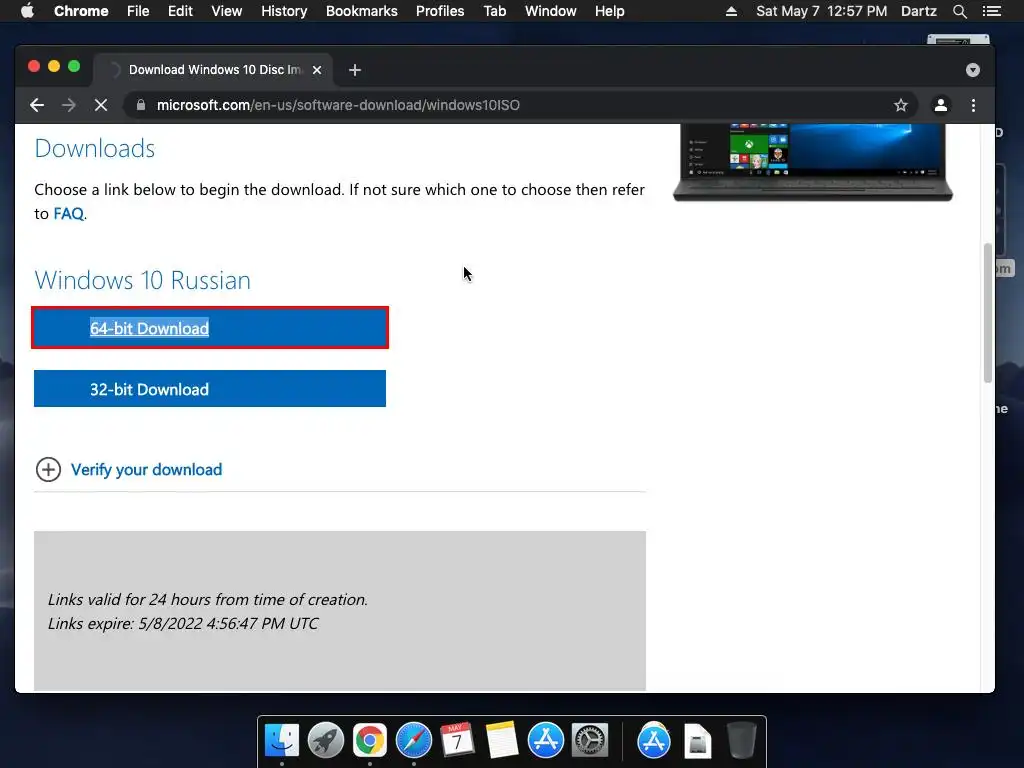Open Google Chrome from the Dock
This screenshot has width=1024, height=768.
click(x=370, y=741)
